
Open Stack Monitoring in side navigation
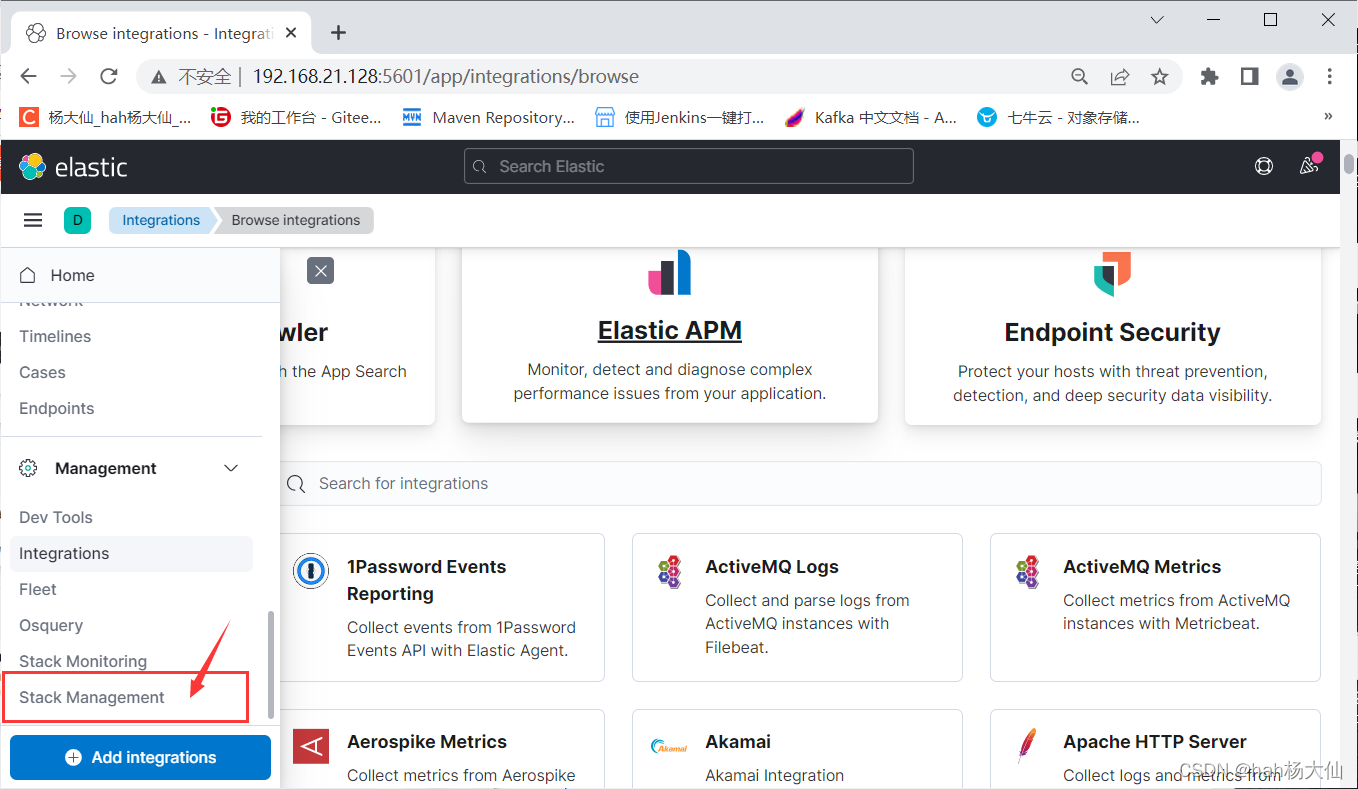(x=83, y=661)
